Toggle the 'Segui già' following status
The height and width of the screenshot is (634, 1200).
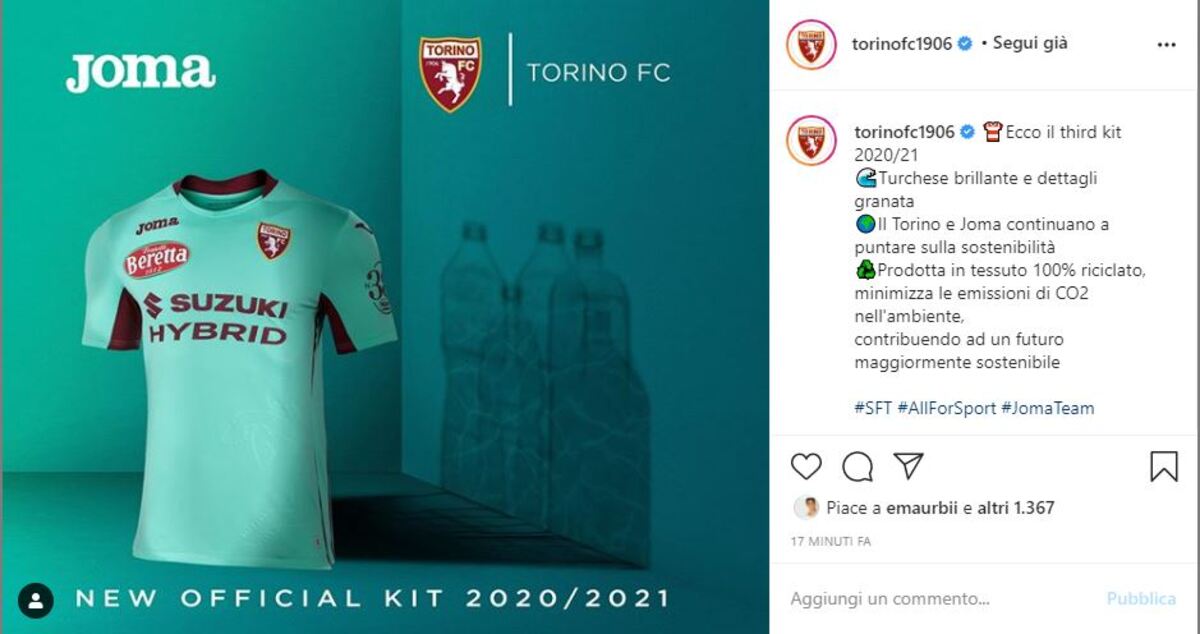coord(1030,43)
